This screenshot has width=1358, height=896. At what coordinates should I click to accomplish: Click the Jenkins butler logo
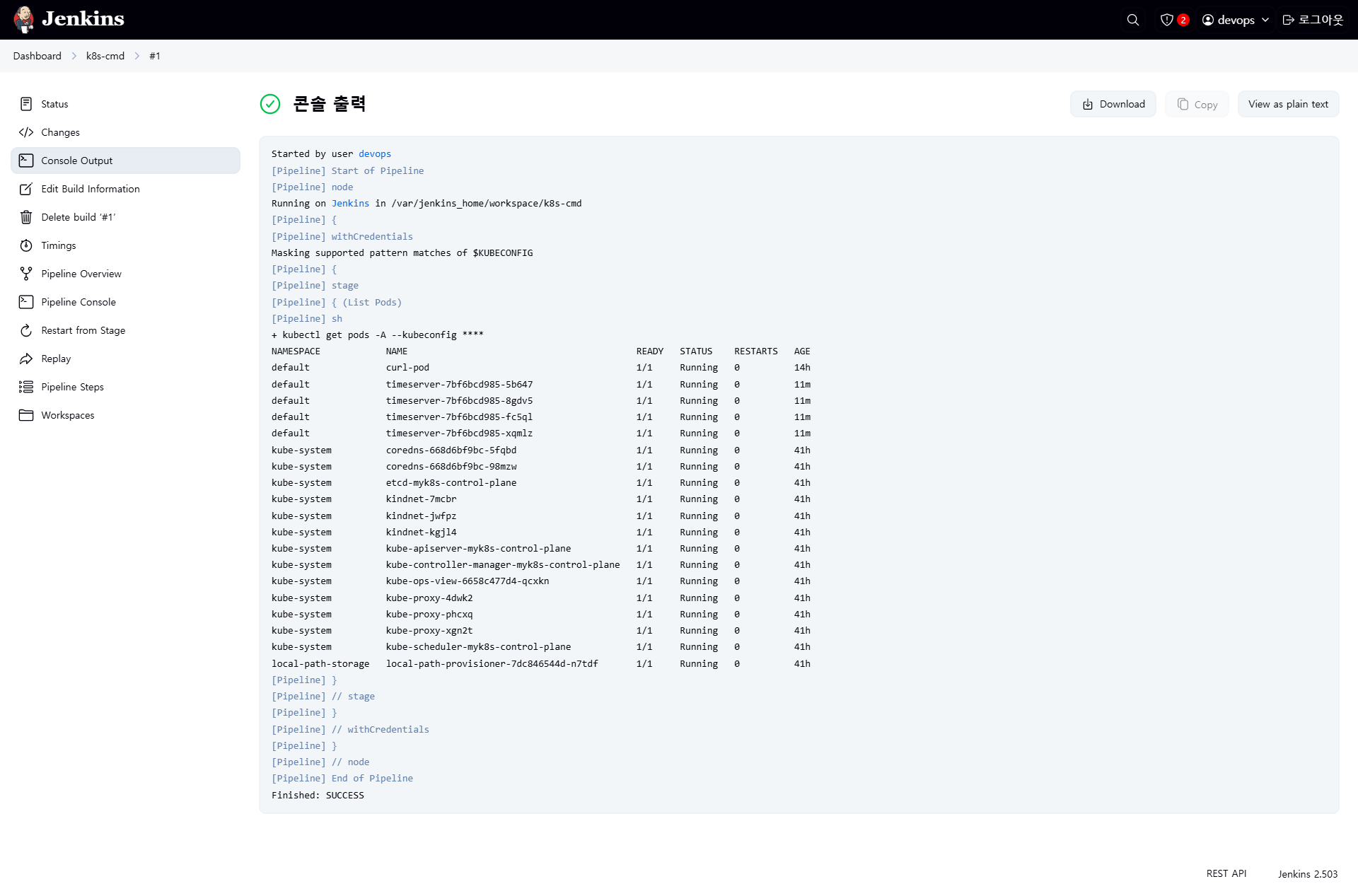pos(24,19)
